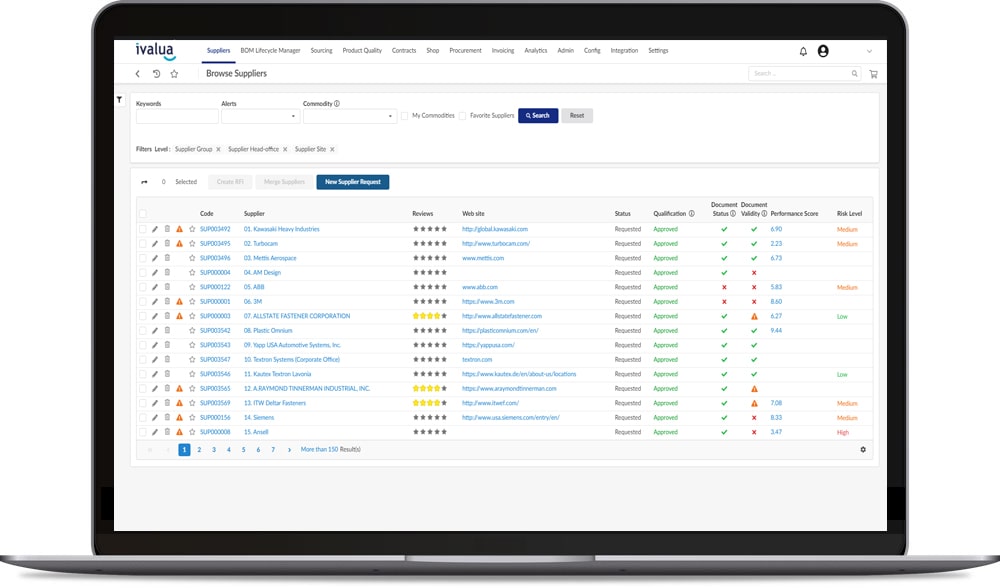Edit the ABB supplier row pencil icon

click(x=154, y=287)
